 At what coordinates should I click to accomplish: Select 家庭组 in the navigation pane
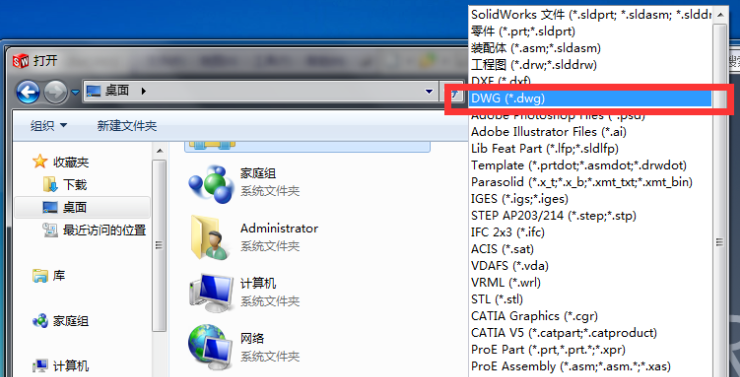71,321
